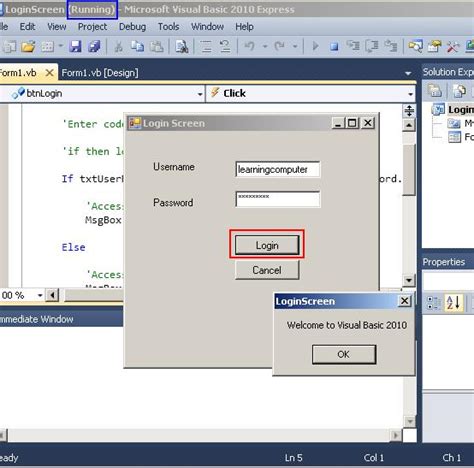This screenshot has width=474, height=468.
Task: Close the LoginScreen message box with X
Action: (405, 301)
